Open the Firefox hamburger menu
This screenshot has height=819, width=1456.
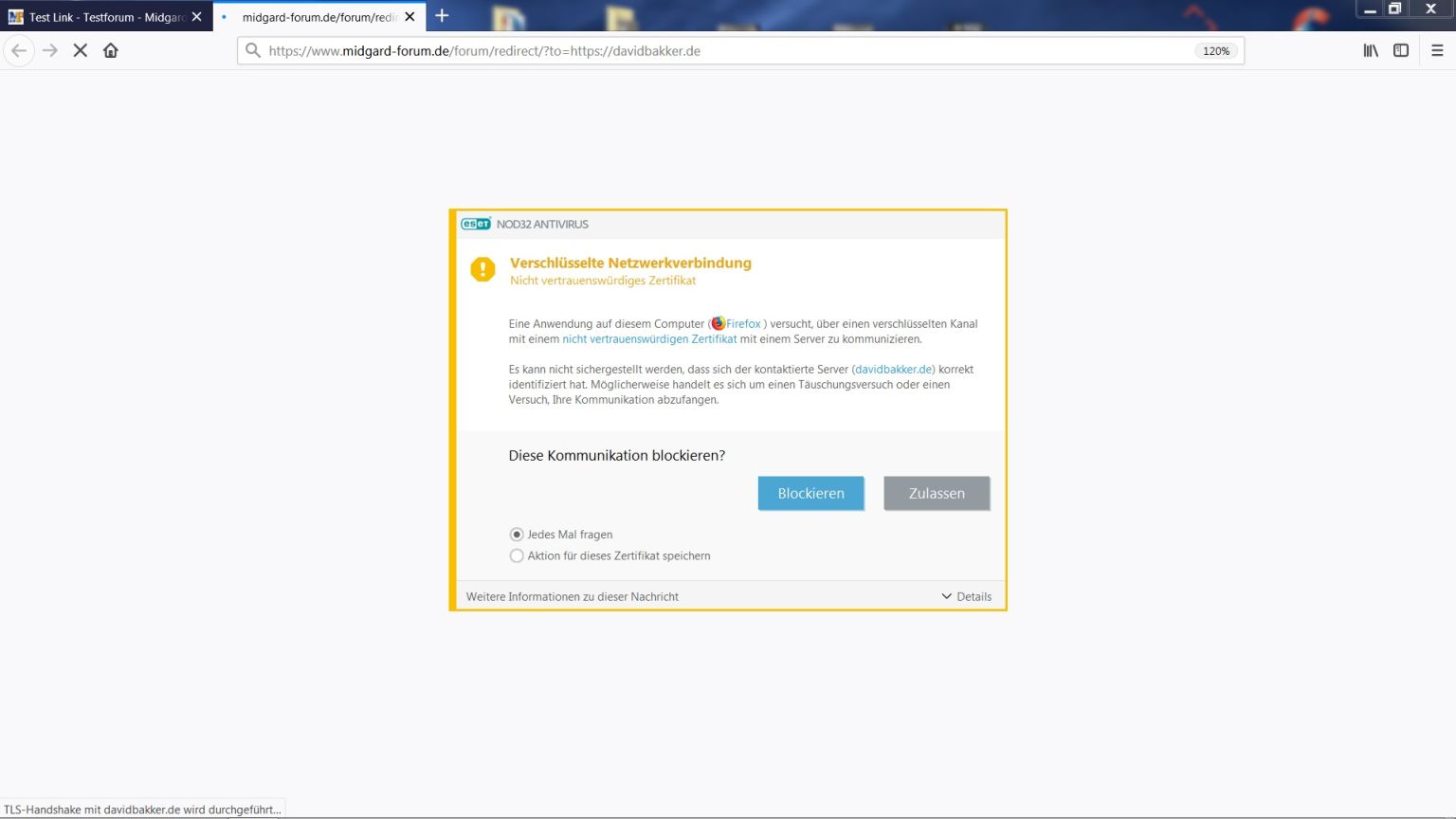point(1437,50)
